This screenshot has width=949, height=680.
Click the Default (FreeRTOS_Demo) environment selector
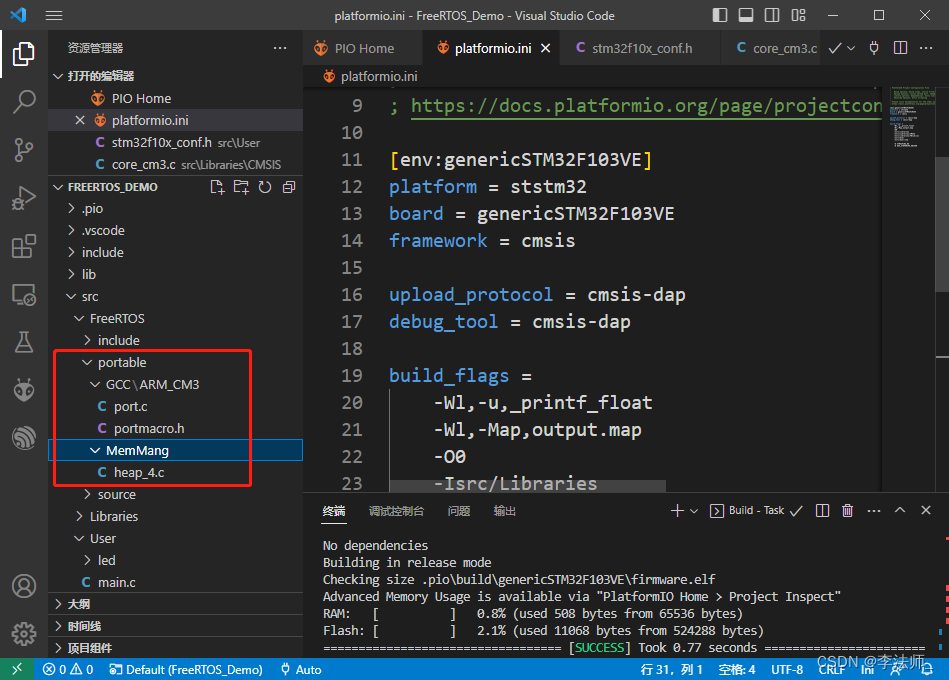point(186,669)
